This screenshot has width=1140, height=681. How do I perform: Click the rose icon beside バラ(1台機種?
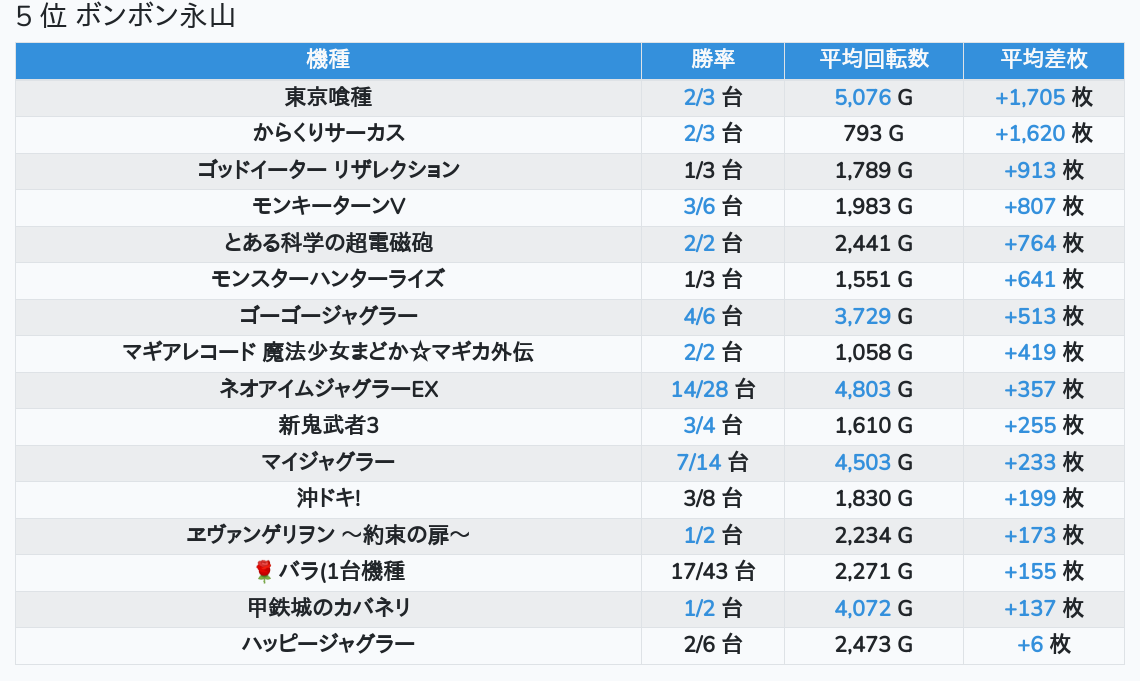264,572
